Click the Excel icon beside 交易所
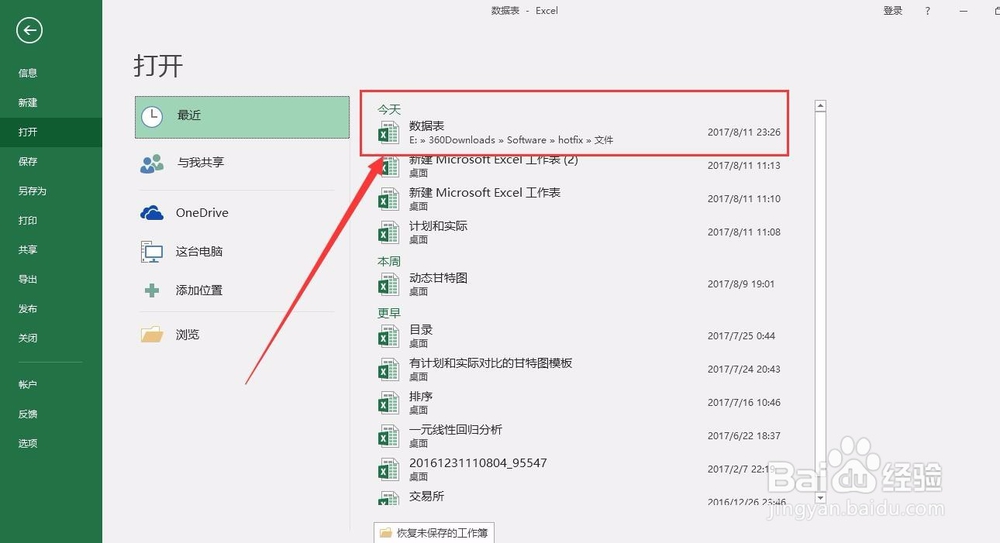 click(x=388, y=498)
